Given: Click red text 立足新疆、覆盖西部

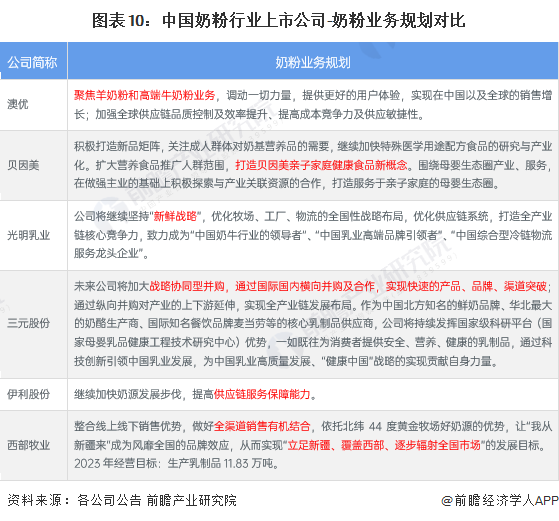Looking at the screenshot, I should 336,445.
